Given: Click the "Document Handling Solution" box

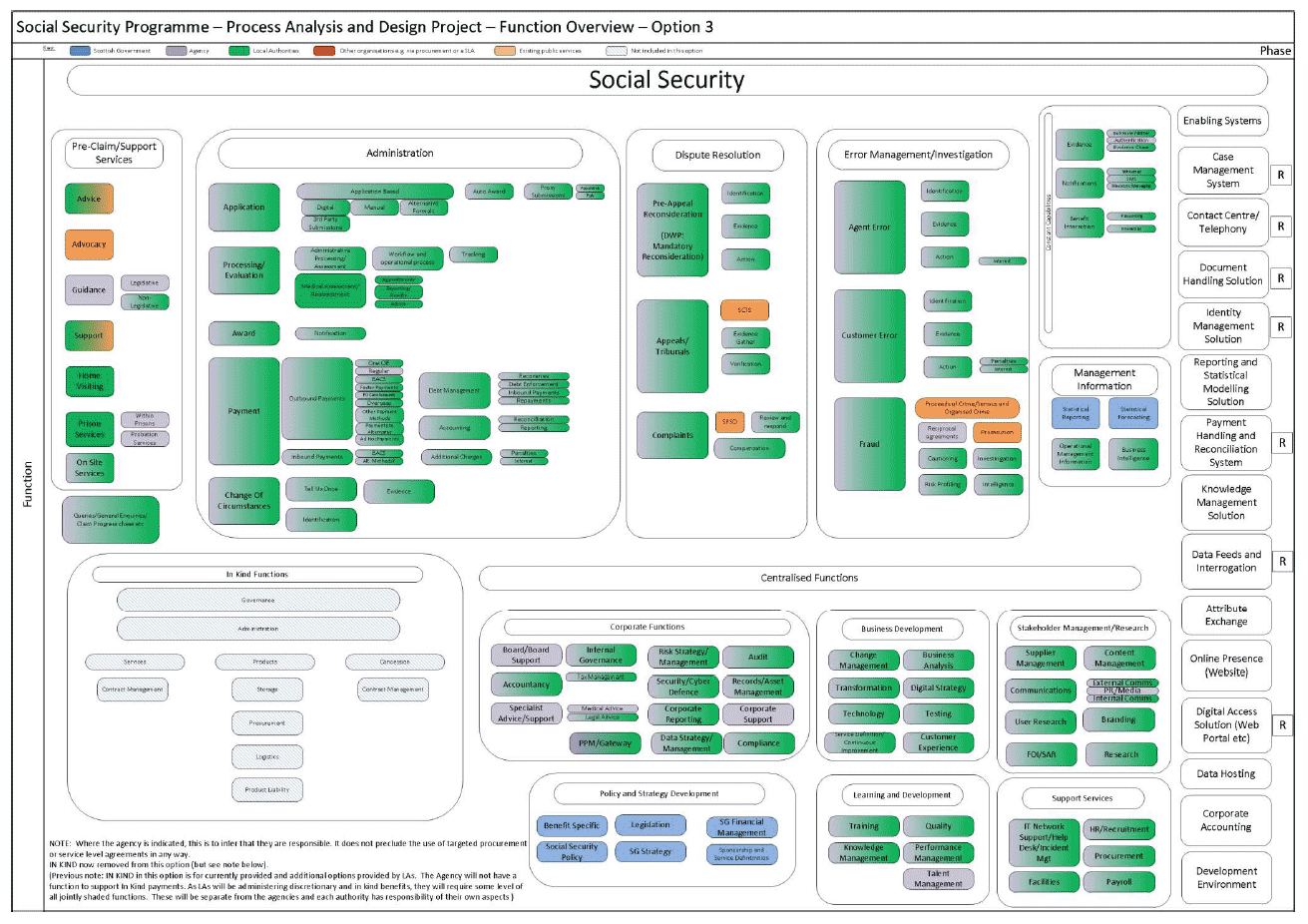Looking at the screenshot, I should [x=1223, y=274].
